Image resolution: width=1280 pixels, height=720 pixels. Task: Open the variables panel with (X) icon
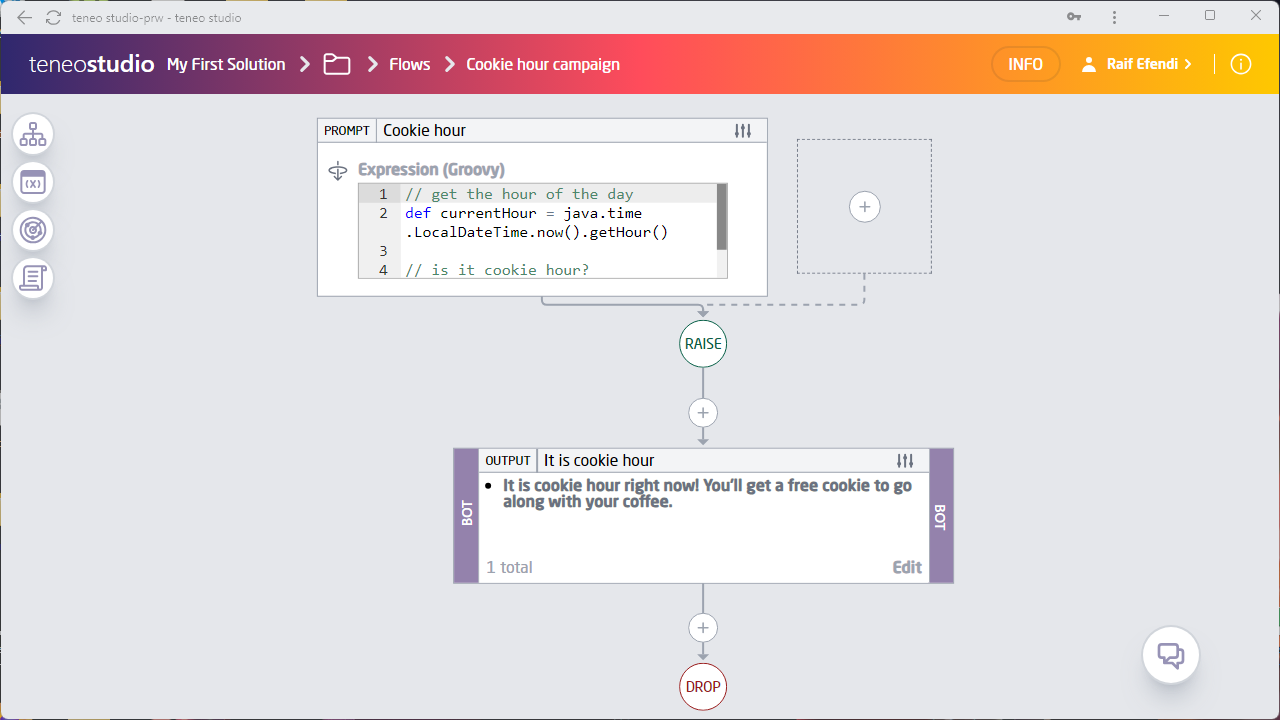33,181
